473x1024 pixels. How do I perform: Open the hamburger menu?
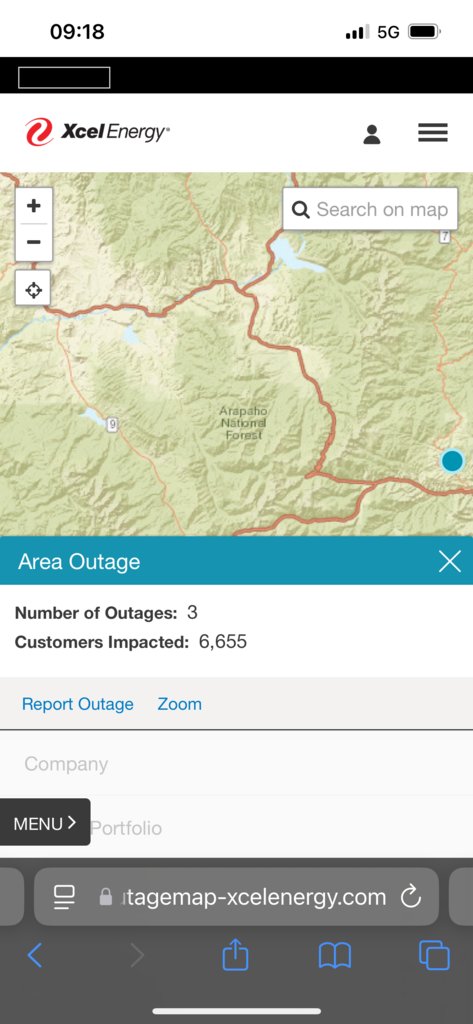(432, 133)
